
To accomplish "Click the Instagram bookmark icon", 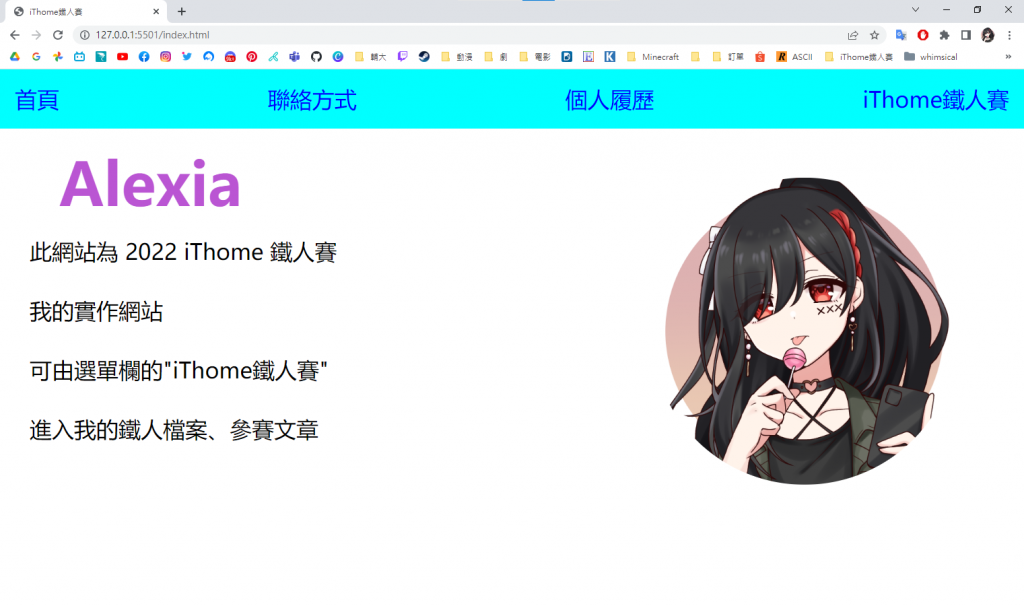I will click(x=165, y=57).
